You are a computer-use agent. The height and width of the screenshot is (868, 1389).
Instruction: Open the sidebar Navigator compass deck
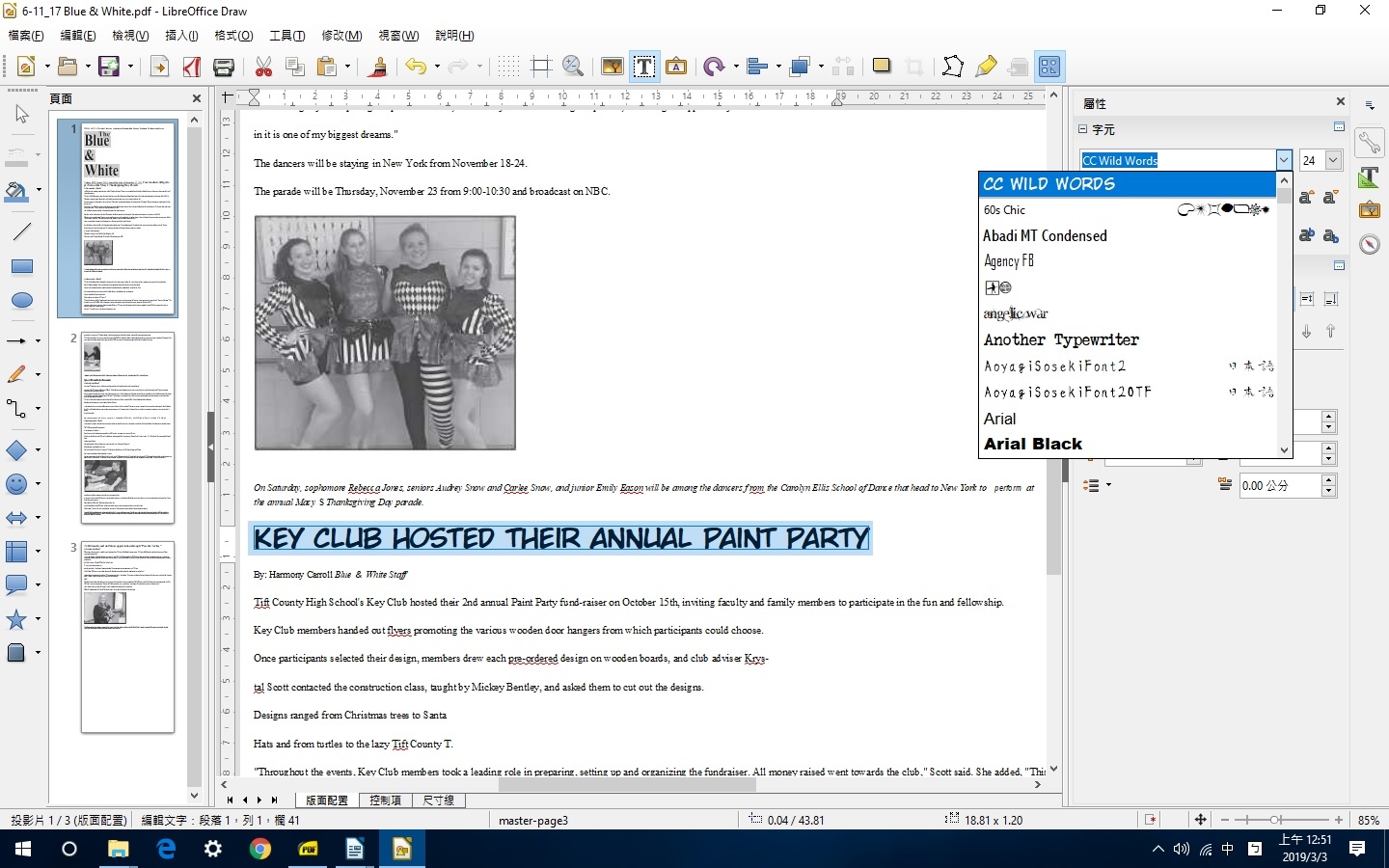(1369, 243)
